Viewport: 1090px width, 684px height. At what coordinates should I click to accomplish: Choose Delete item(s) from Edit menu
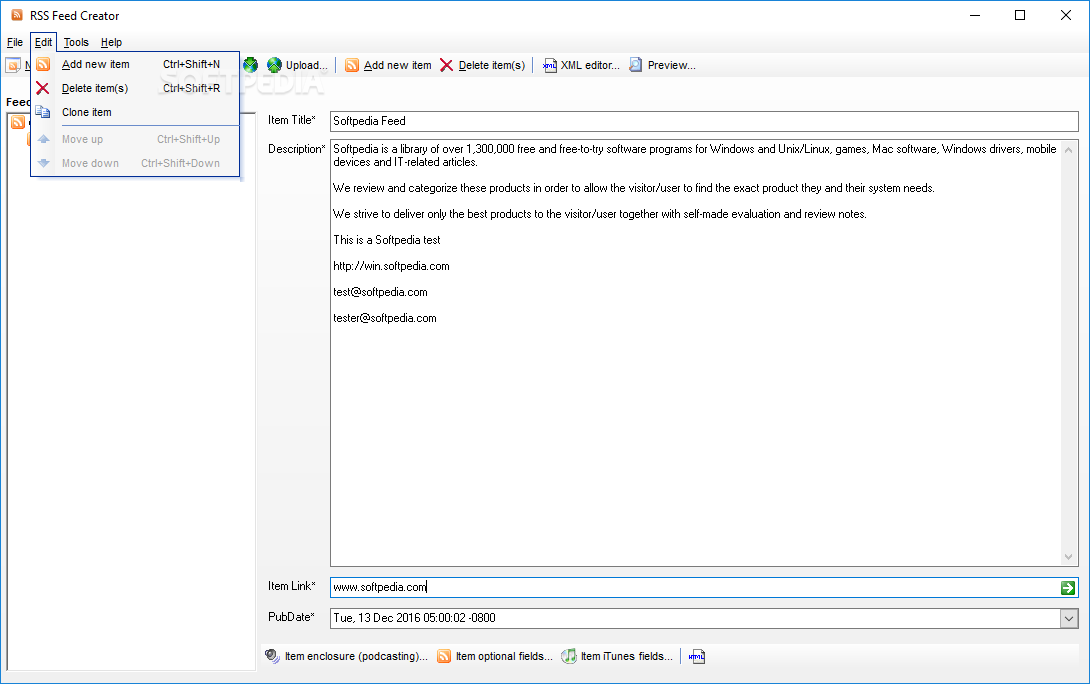pos(136,88)
